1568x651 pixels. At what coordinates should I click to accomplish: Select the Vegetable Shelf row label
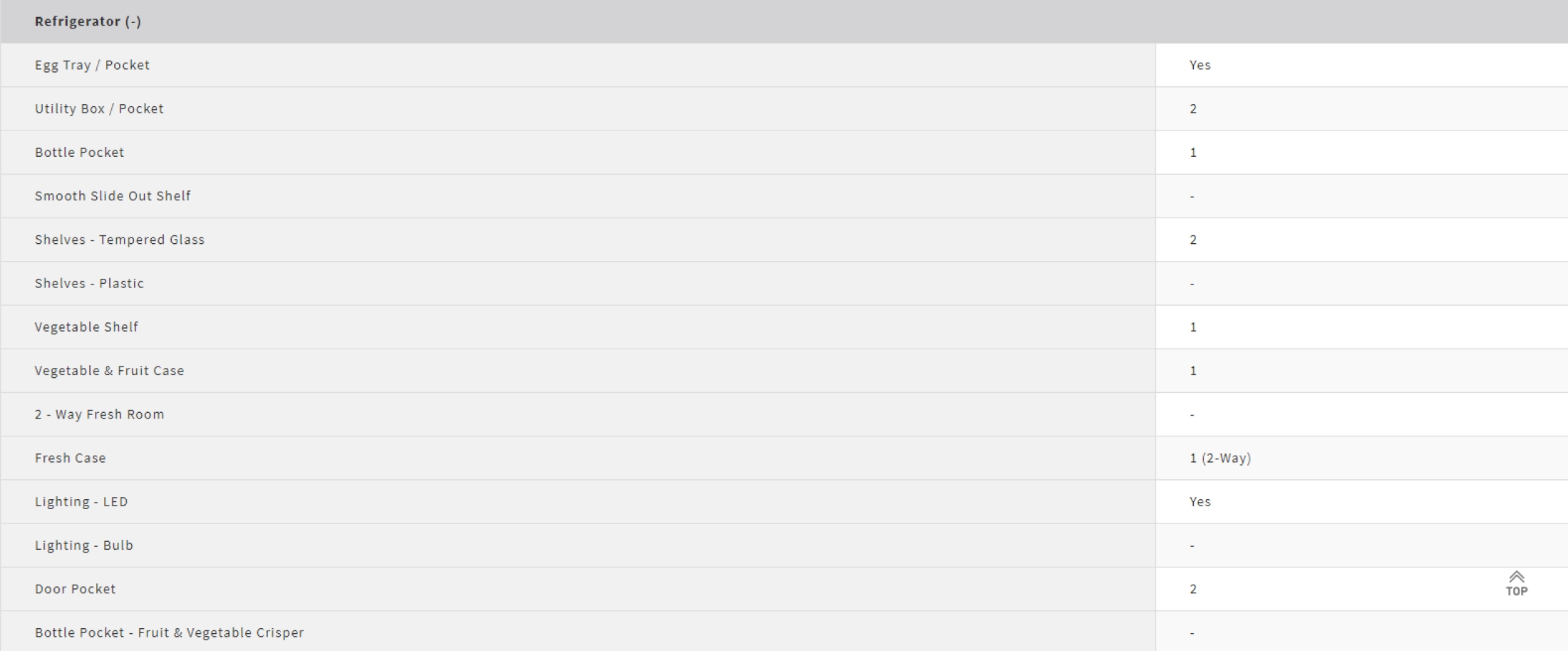pos(86,327)
